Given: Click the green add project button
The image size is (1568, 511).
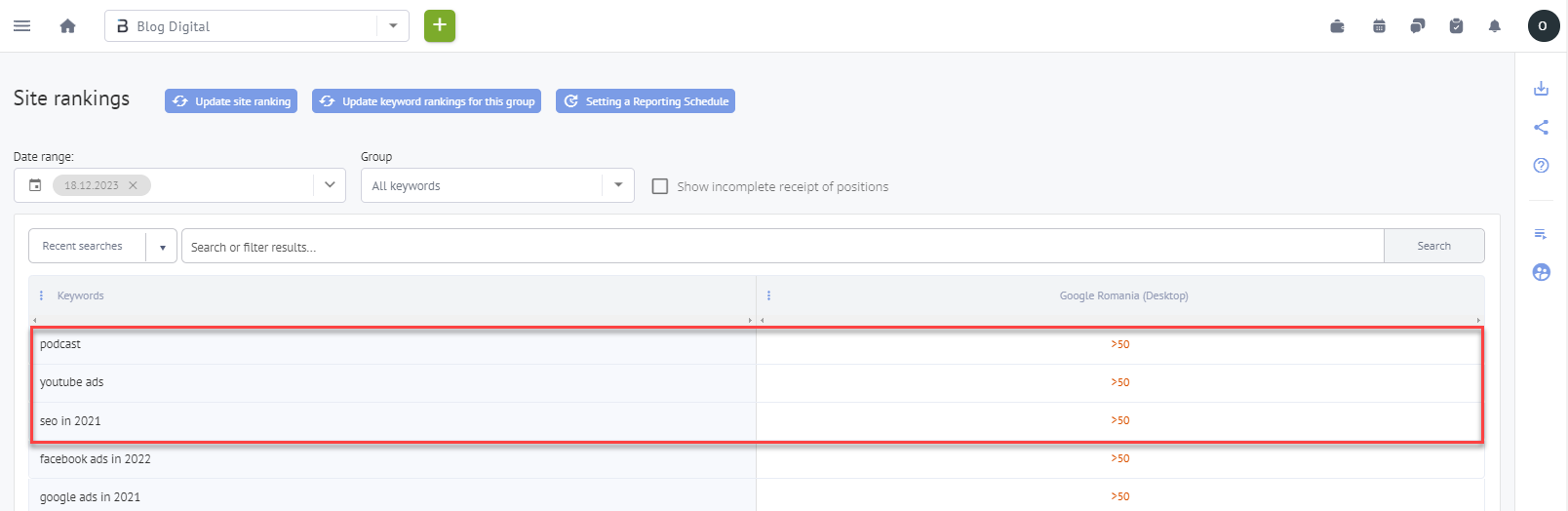Looking at the screenshot, I should pyautogui.click(x=440, y=25).
